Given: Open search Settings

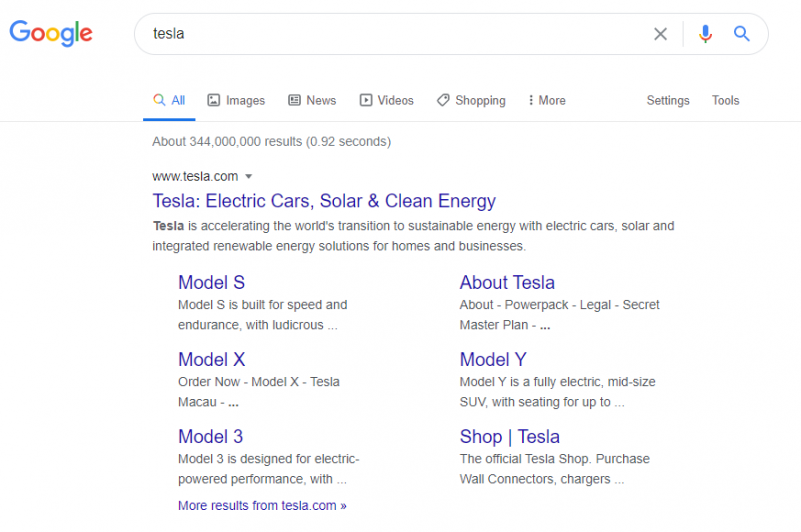Looking at the screenshot, I should [668, 100].
